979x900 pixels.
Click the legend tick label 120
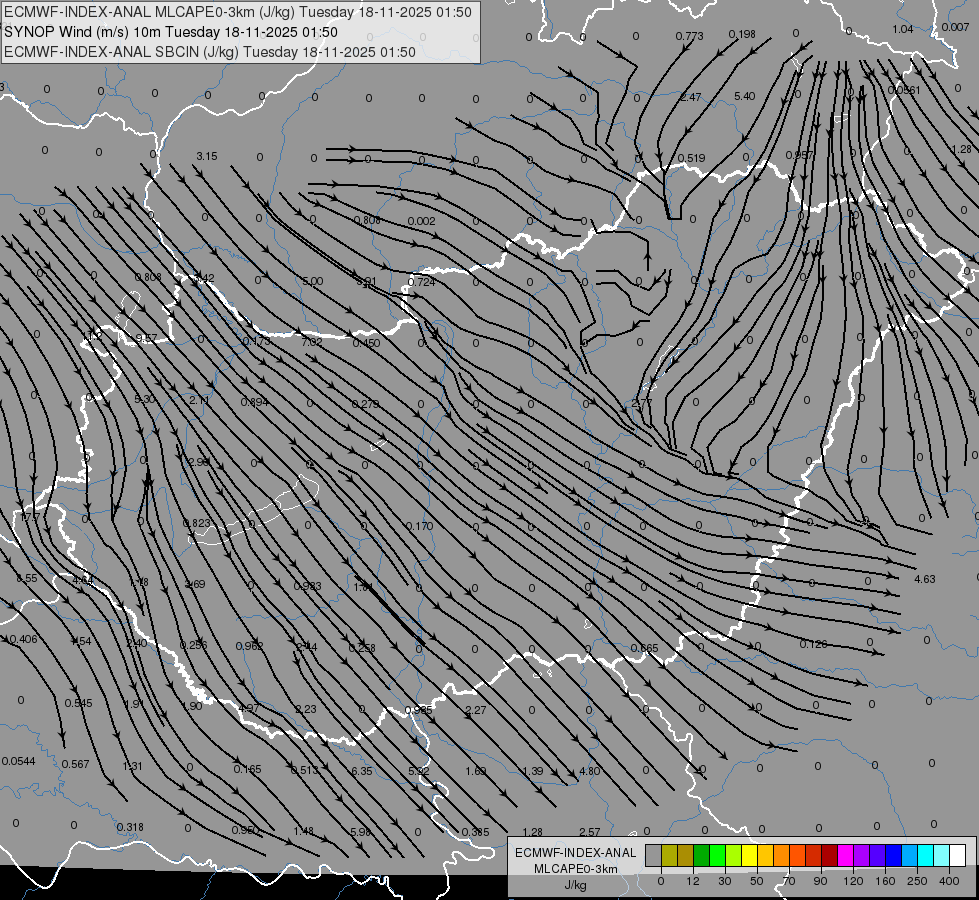coord(853,881)
